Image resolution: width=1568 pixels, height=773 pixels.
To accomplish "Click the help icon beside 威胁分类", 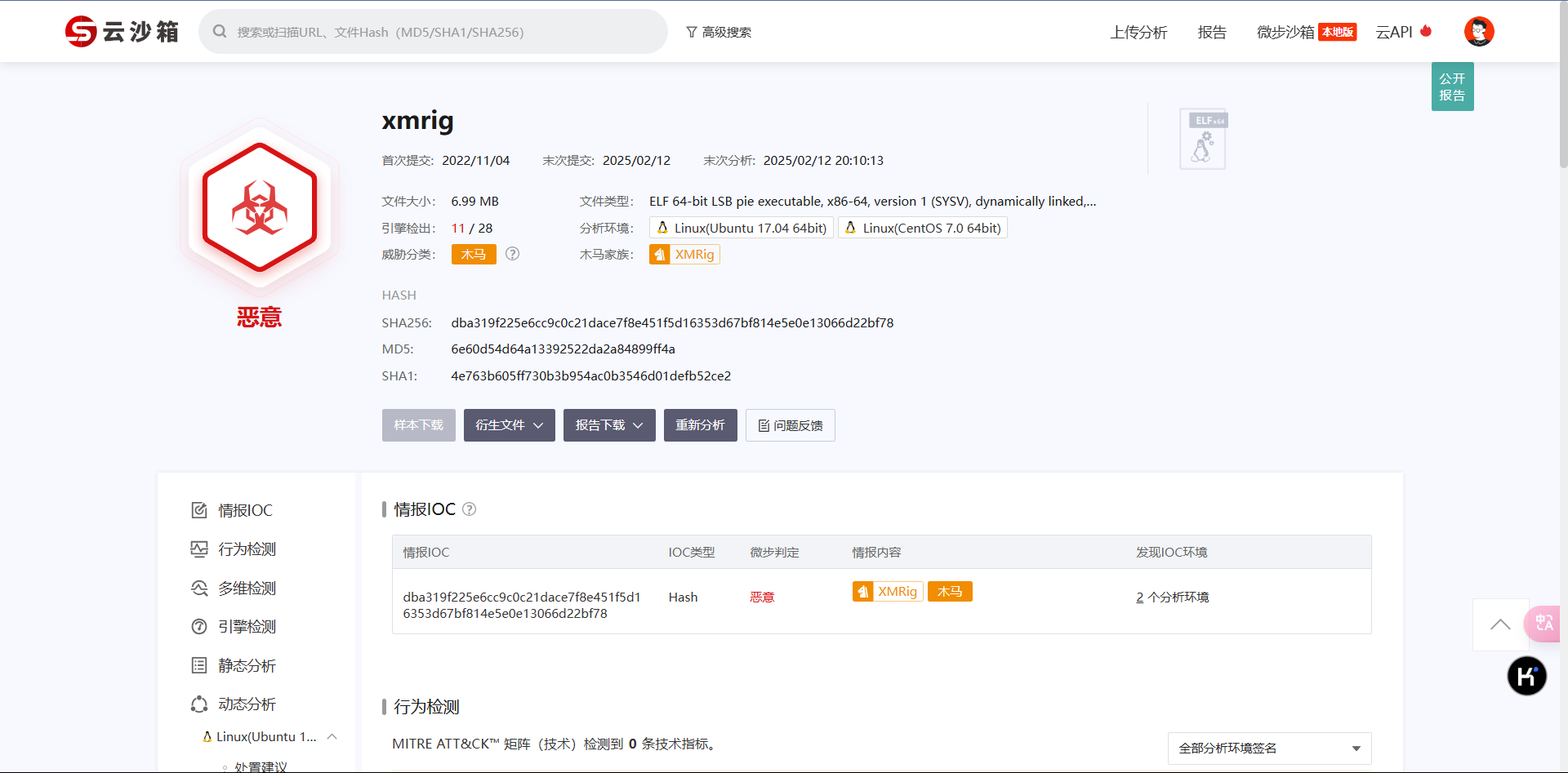I will (512, 254).
